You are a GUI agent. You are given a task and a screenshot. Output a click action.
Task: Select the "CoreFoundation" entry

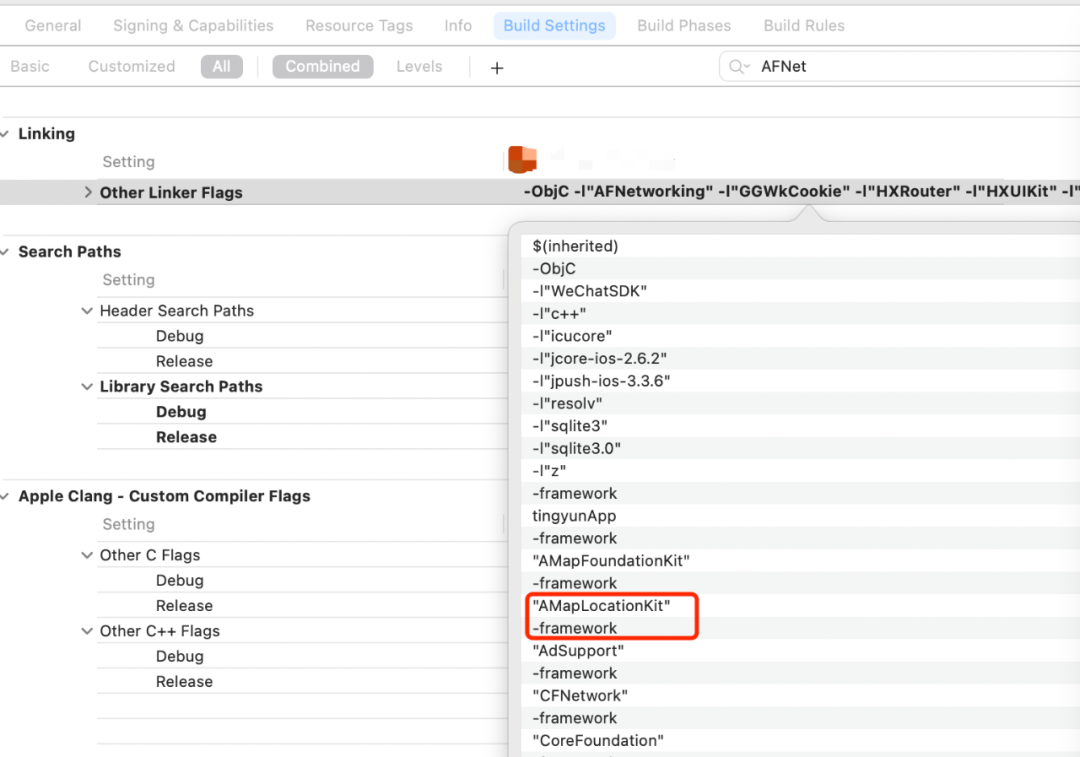click(x=800, y=740)
